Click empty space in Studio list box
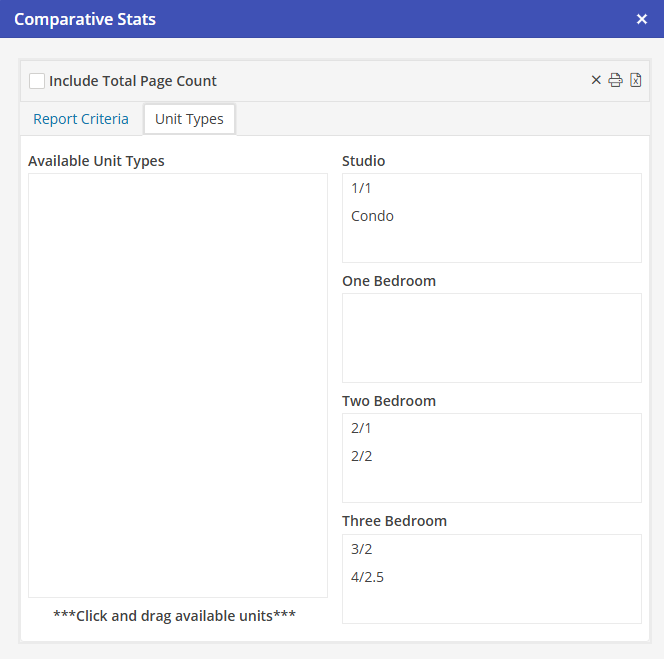Image resolution: width=664 pixels, height=659 pixels. 491,246
